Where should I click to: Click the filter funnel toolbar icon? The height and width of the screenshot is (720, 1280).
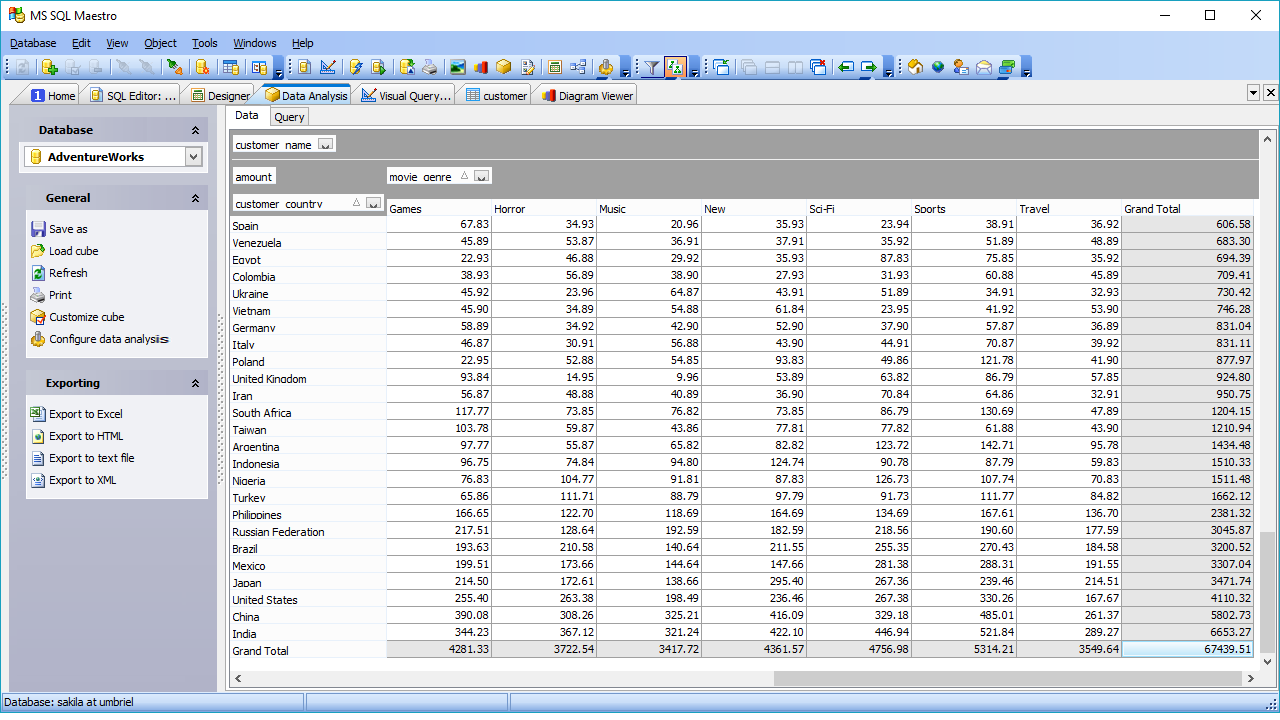pos(652,67)
